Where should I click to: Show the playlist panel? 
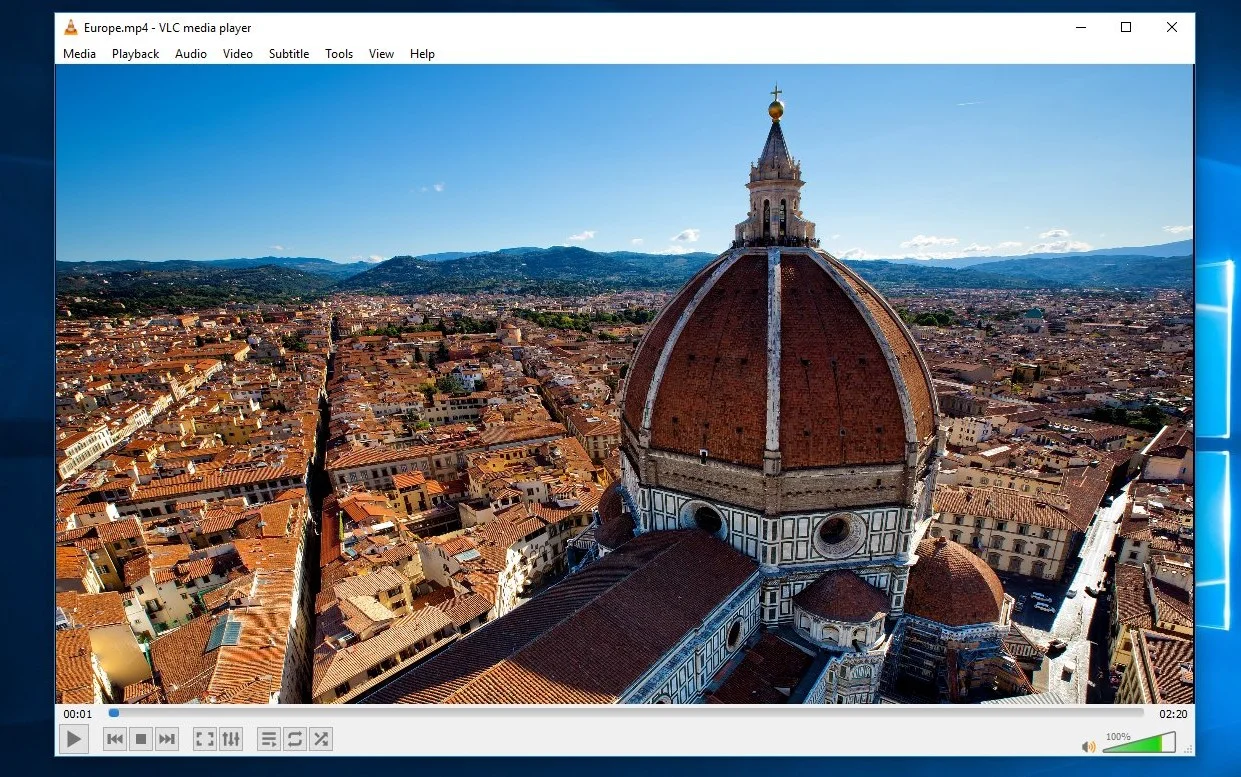point(268,739)
